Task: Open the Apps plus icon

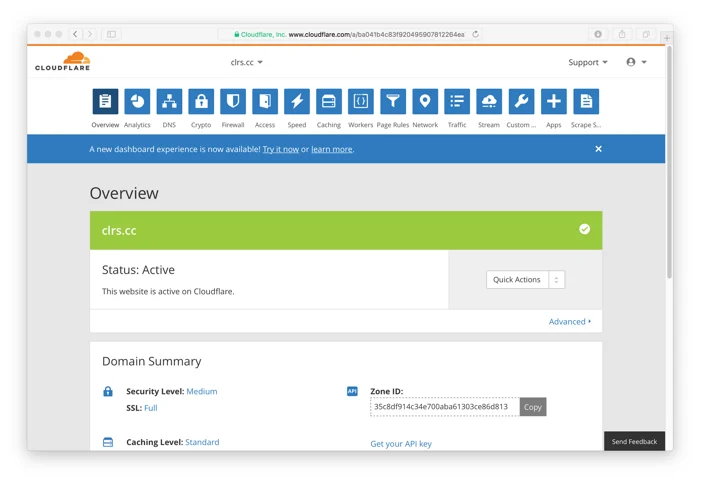Action: (x=554, y=101)
